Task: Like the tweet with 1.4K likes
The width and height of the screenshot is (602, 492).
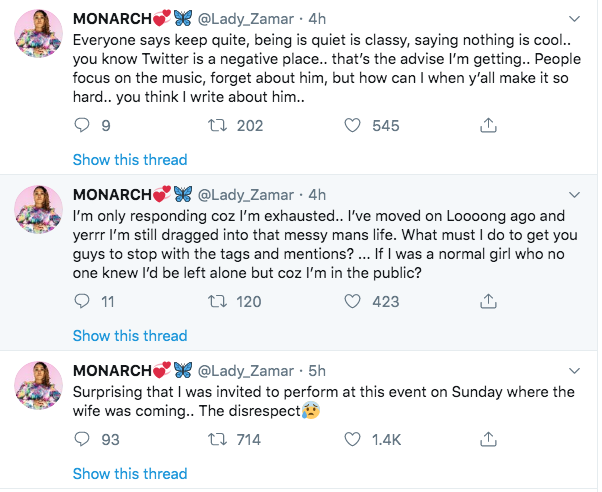Action: [x=352, y=439]
